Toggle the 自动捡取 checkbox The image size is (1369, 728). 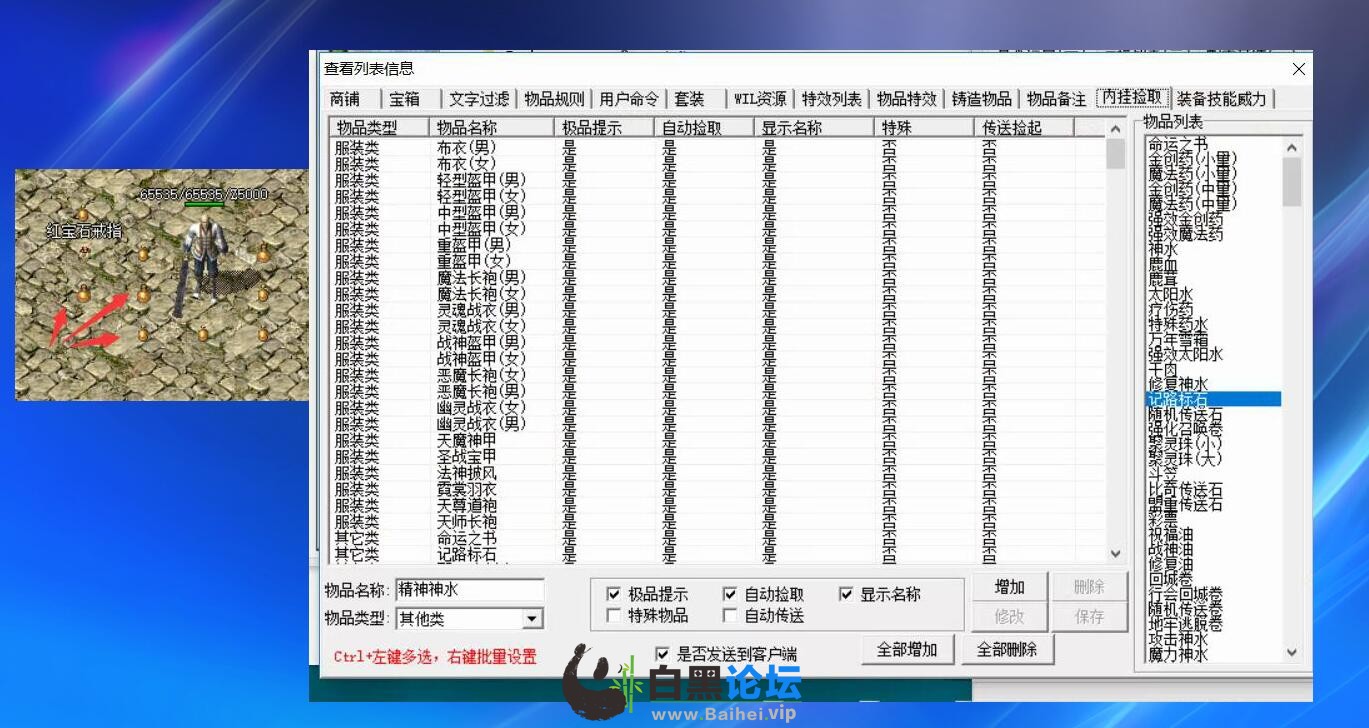pyautogui.click(x=730, y=594)
